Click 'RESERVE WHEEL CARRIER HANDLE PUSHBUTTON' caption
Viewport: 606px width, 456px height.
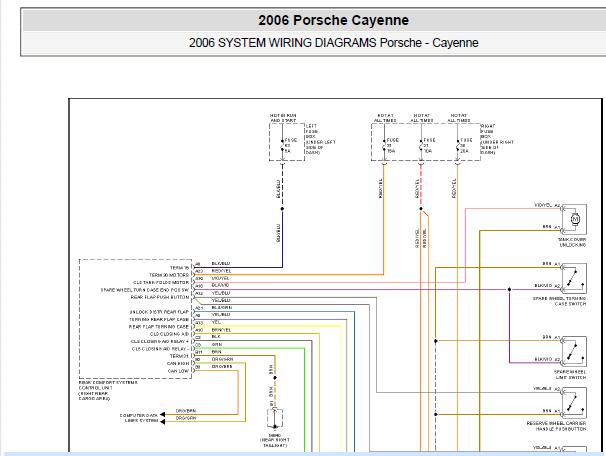556,426
